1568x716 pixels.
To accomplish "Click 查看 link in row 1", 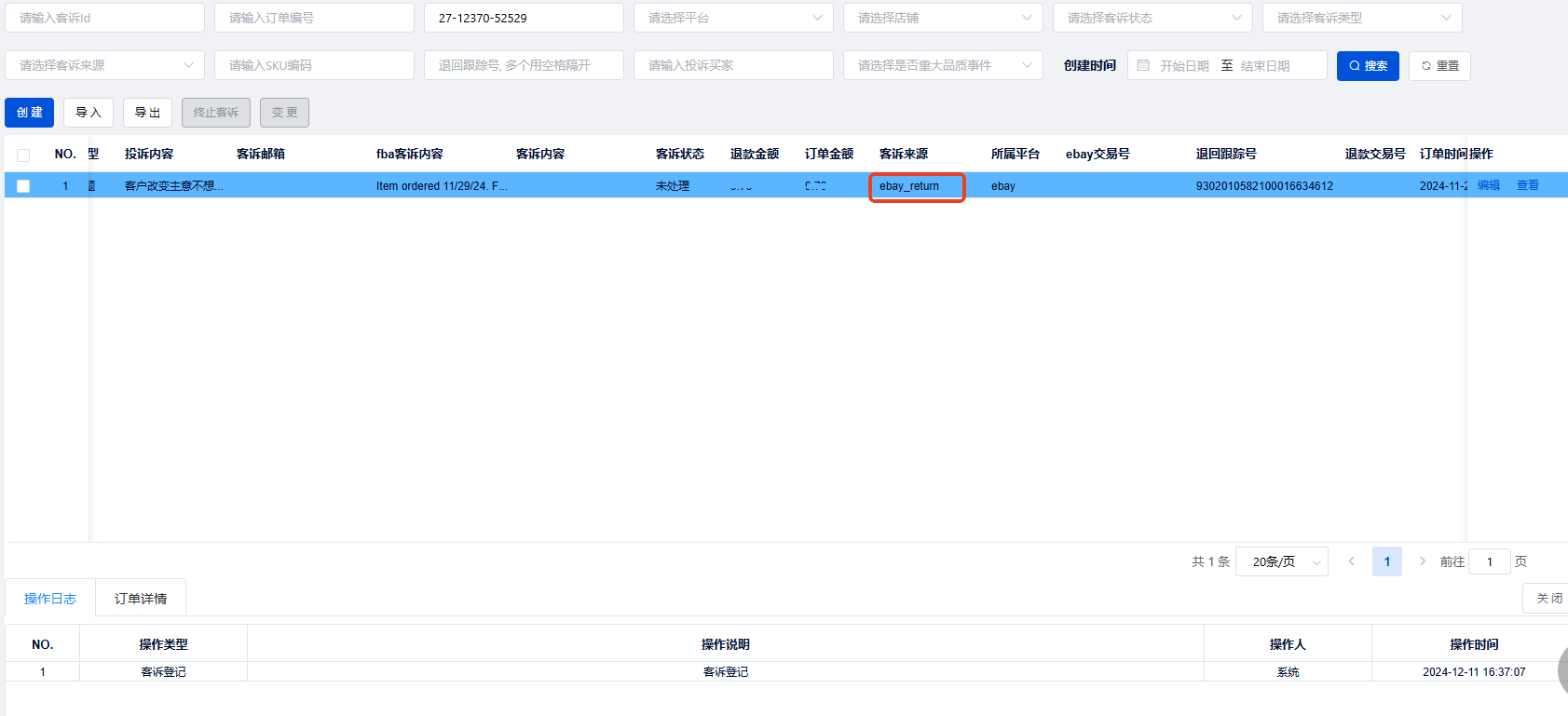I will click(x=1528, y=185).
